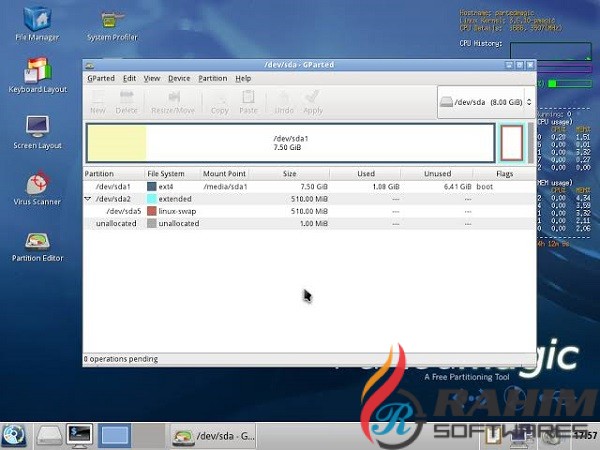
Task: Launch the Virus Scanner desktop icon
Action: pos(37,188)
